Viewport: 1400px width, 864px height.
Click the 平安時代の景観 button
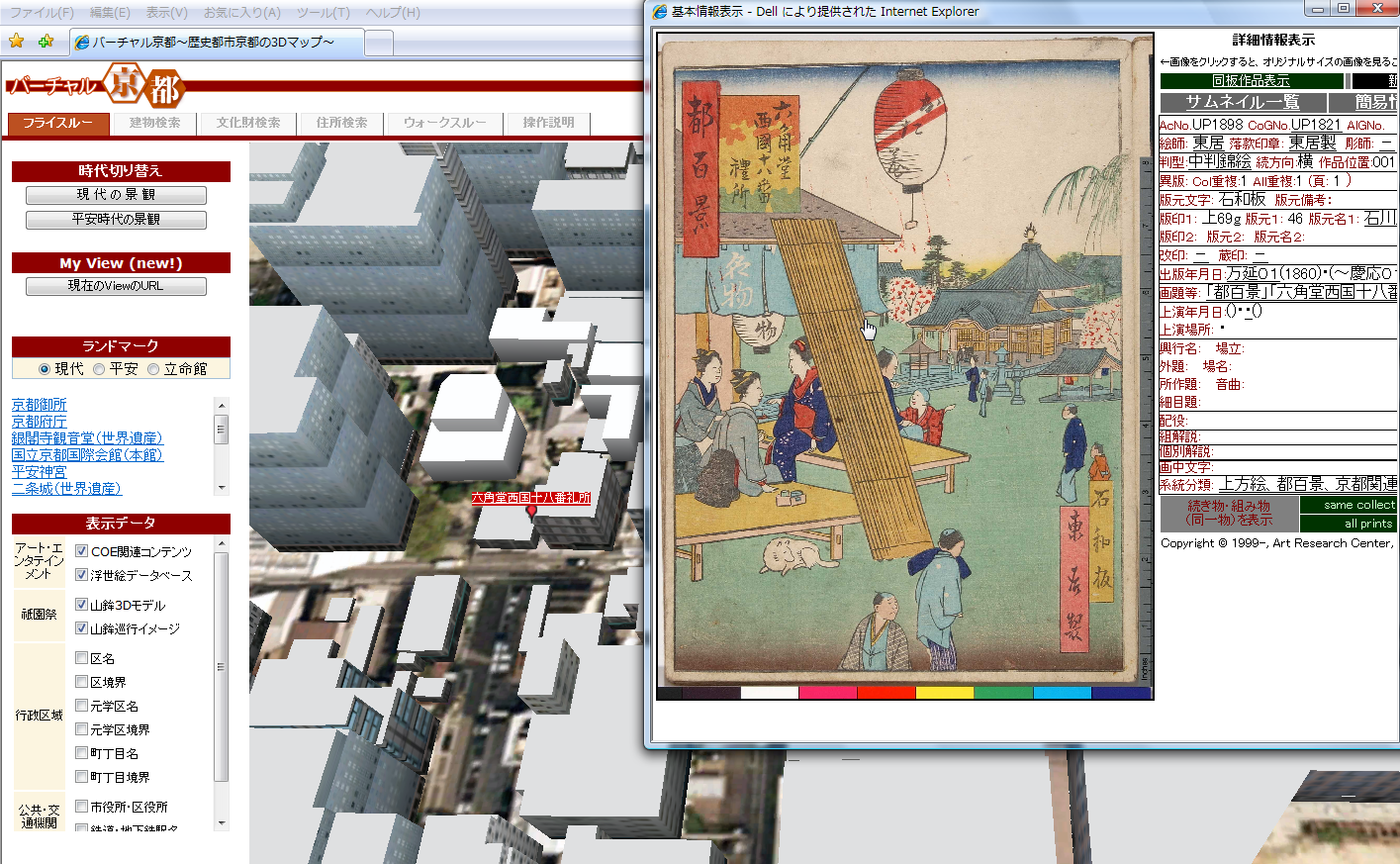pyautogui.click(x=116, y=220)
